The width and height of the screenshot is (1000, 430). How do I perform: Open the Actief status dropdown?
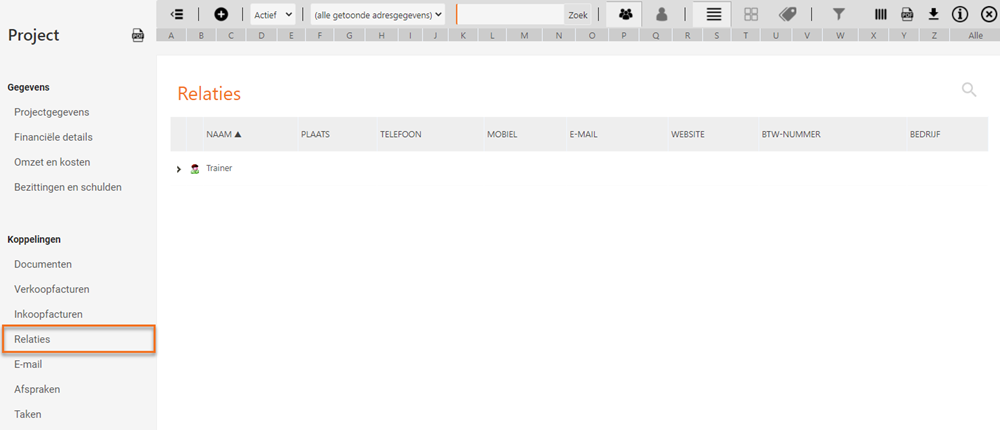click(x=273, y=14)
